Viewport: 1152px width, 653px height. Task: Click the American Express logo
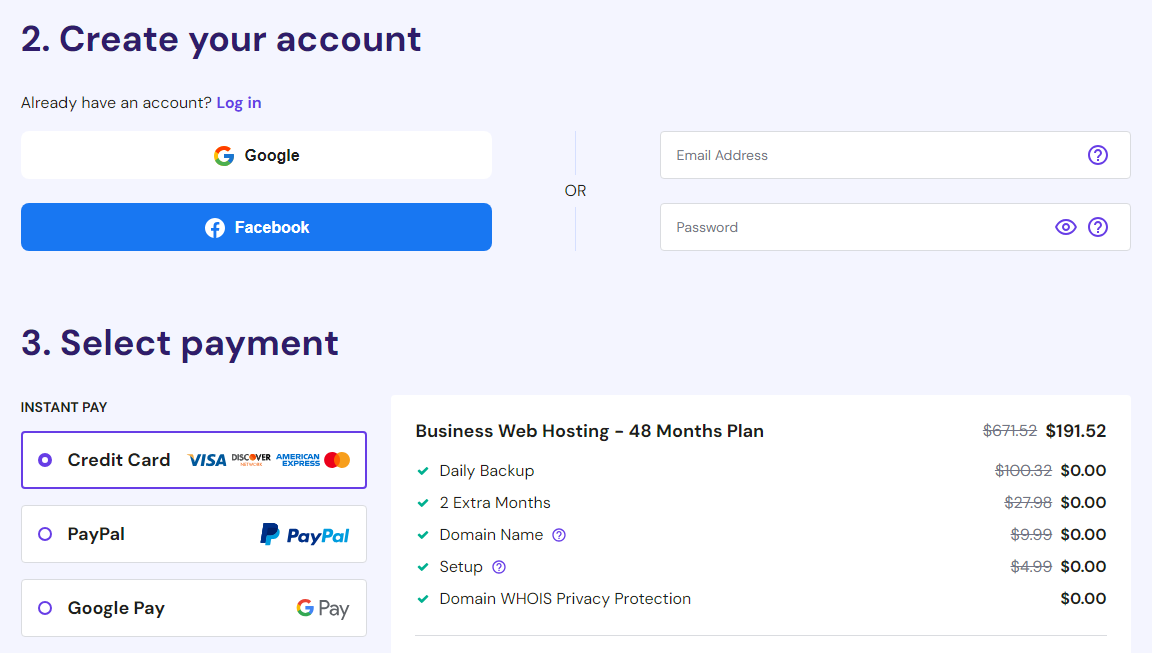tap(298, 460)
